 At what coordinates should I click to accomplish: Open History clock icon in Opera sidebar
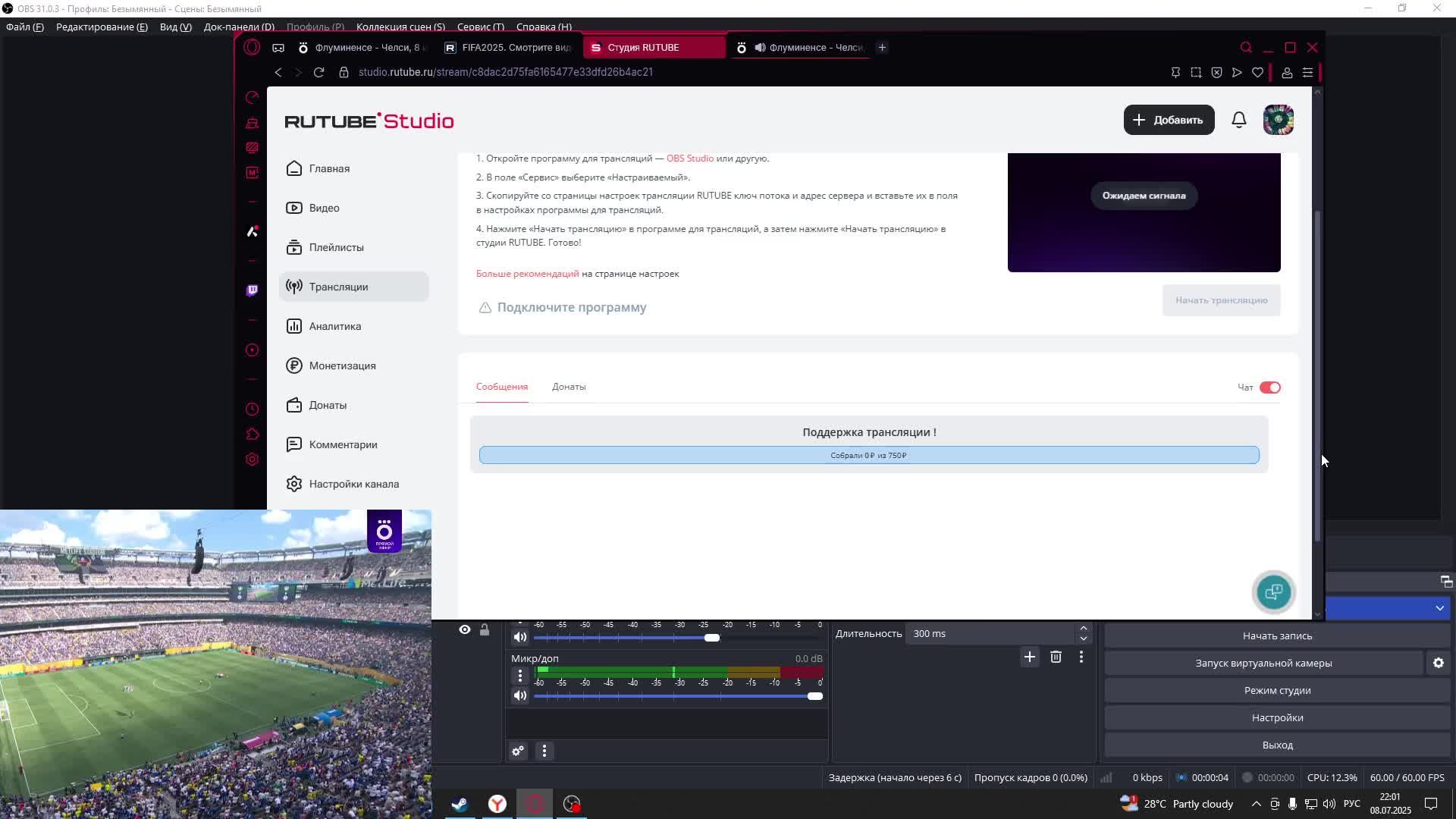pyautogui.click(x=253, y=409)
